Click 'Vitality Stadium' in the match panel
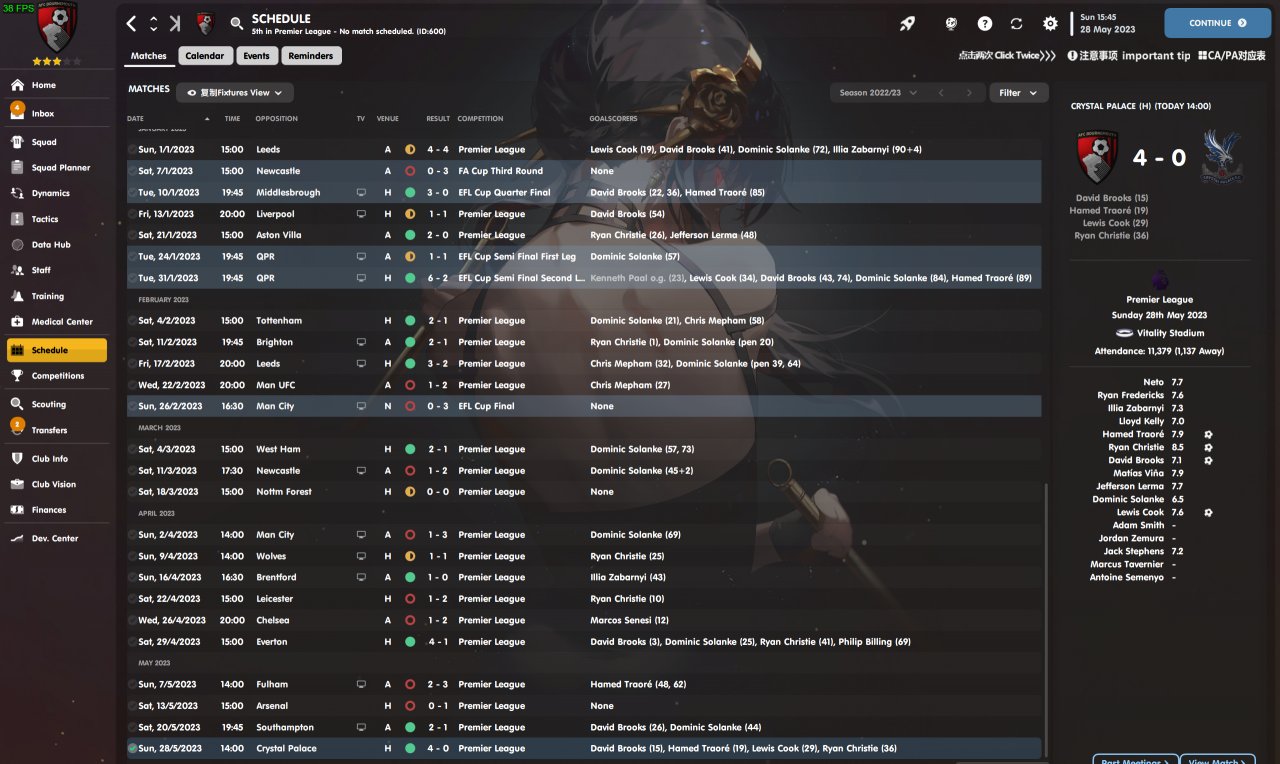This screenshot has width=1280, height=764. tap(1170, 333)
